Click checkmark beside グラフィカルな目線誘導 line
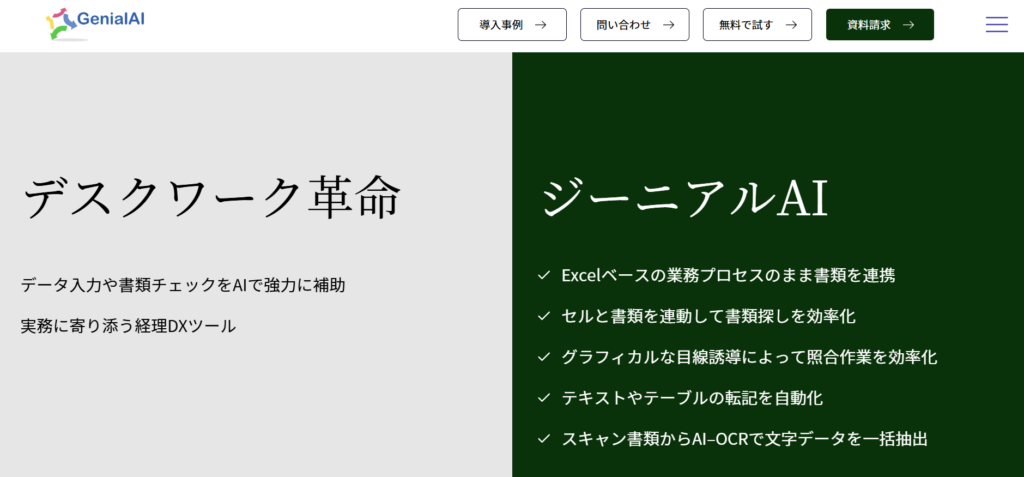Screen dimensions: 1024x477 pyautogui.click(x=543, y=357)
